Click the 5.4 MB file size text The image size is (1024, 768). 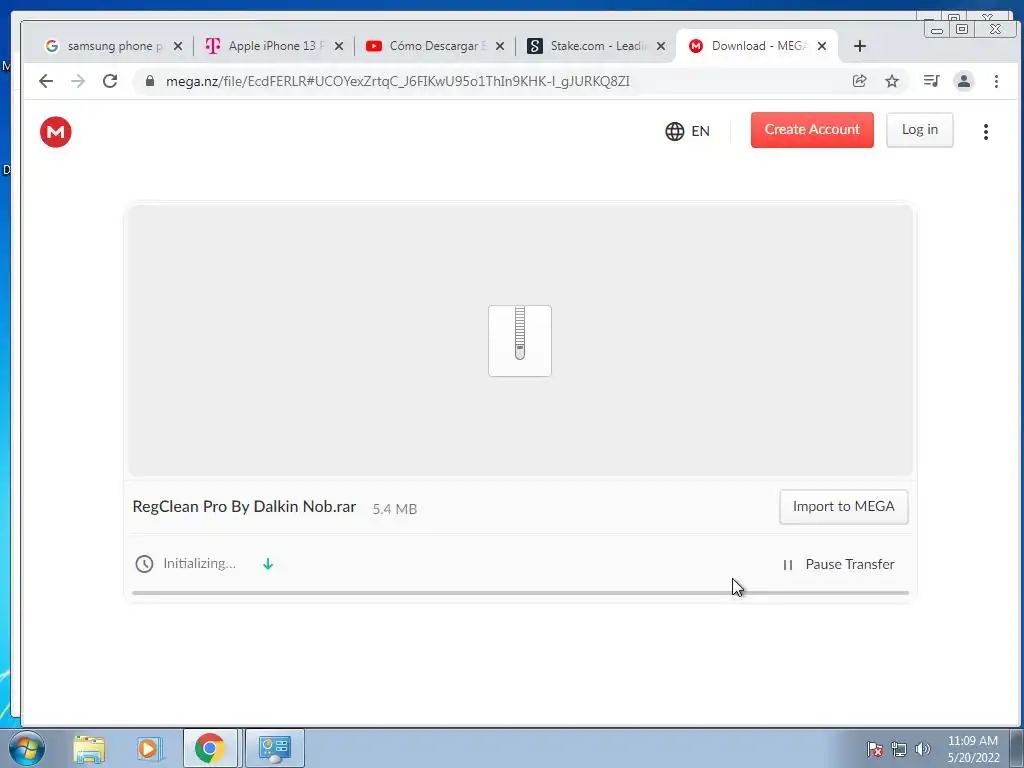pyautogui.click(x=394, y=509)
